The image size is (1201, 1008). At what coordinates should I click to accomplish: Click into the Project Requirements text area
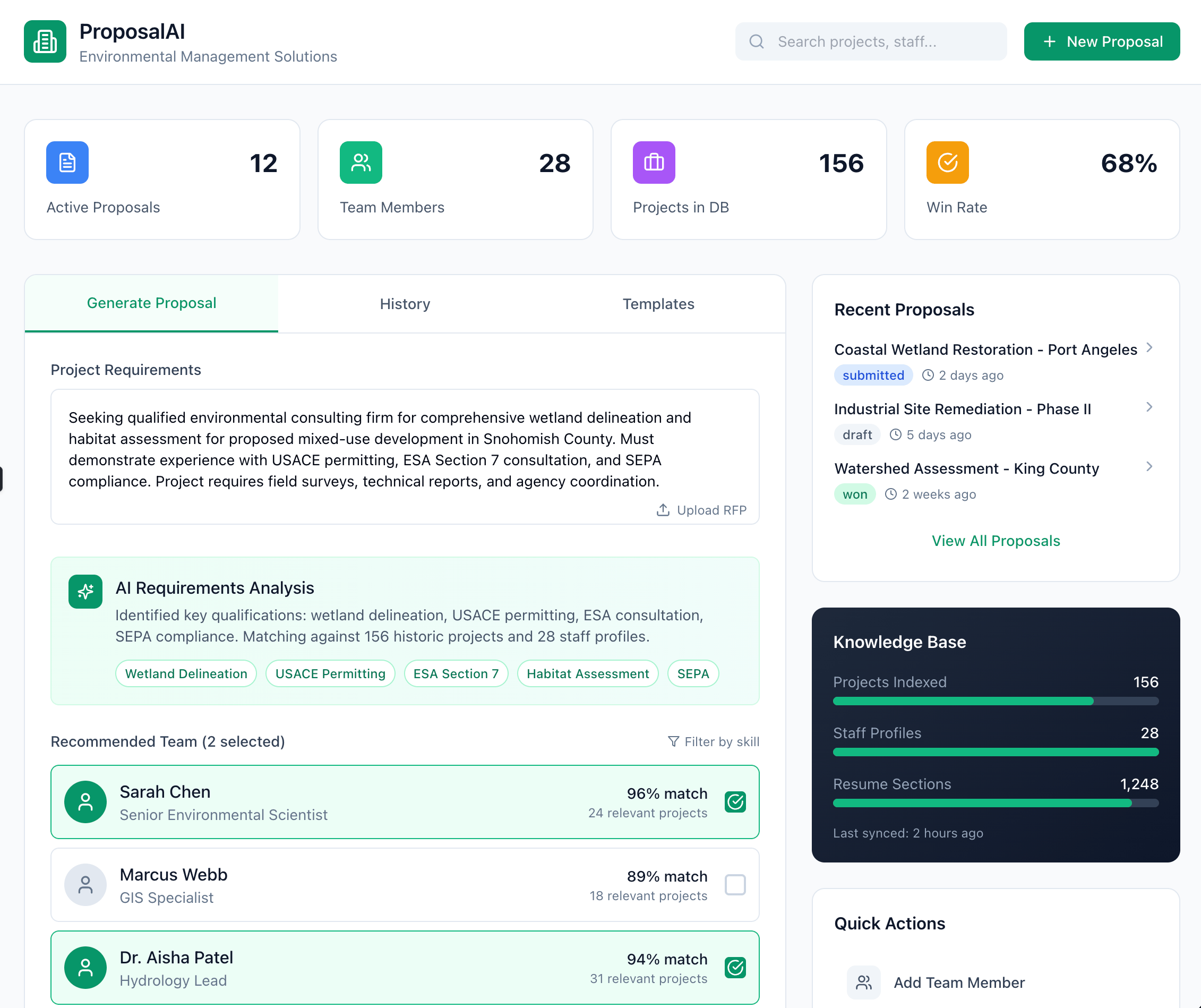pos(405,457)
